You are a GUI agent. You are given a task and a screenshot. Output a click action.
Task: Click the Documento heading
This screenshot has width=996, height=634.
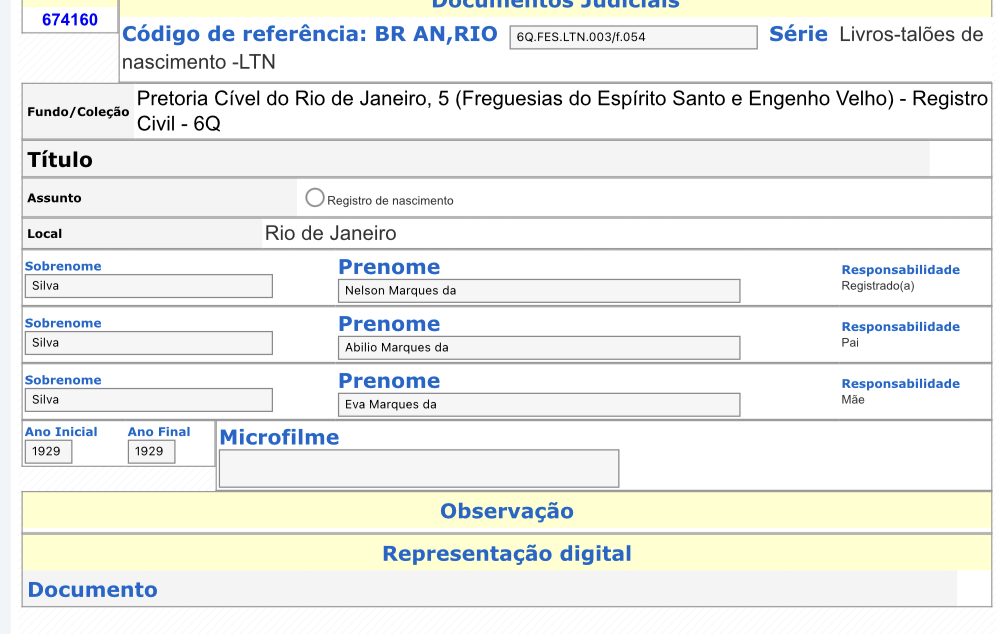pyautogui.click(x=92, y=590)
